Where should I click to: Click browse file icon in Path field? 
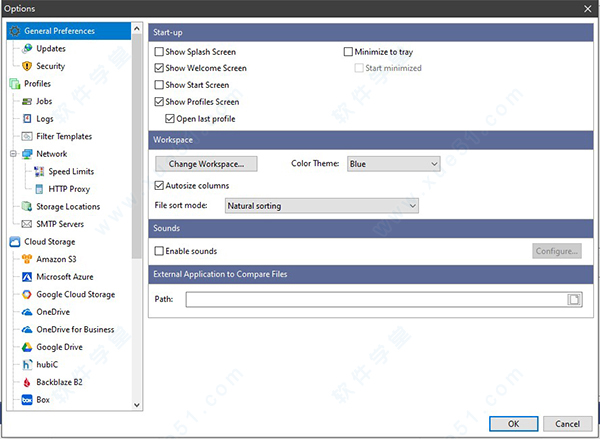pos(573,299)
